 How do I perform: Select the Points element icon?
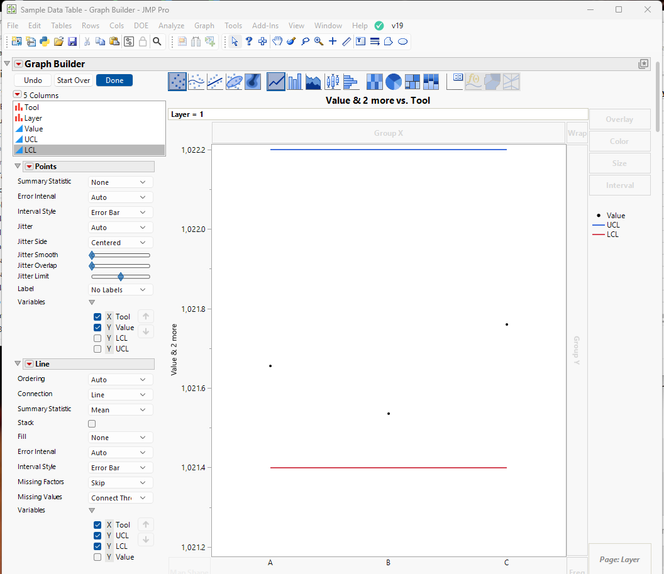click(x=178, y=82)
